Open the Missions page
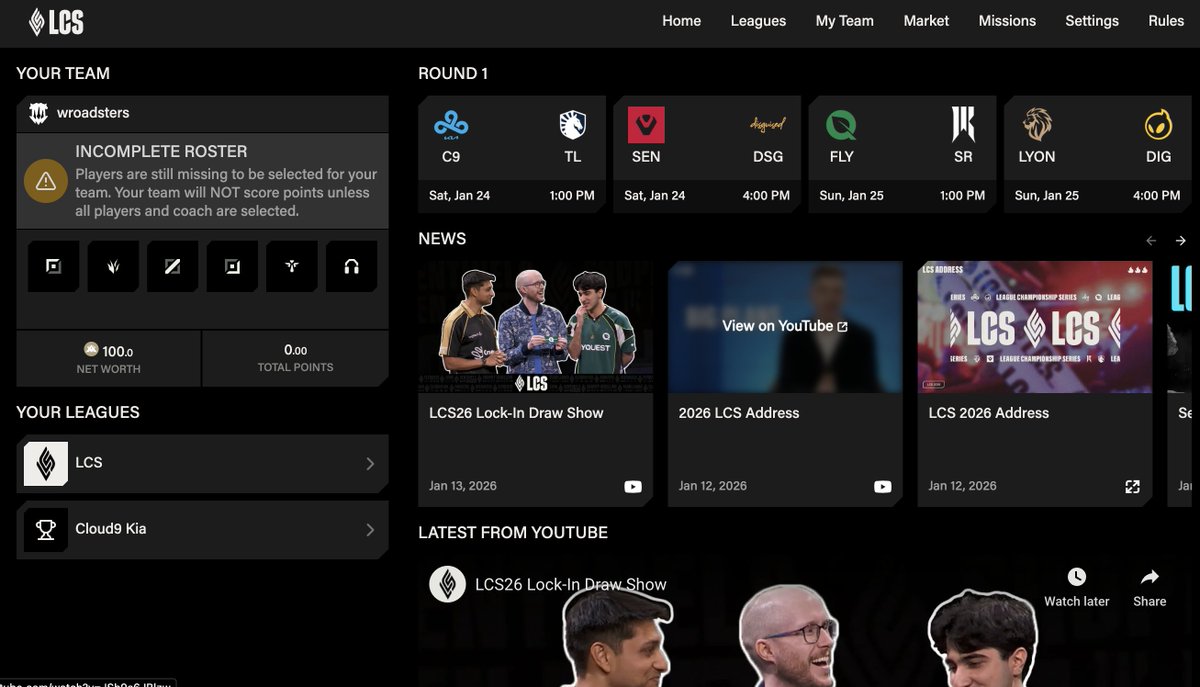The height and width of the screenshot is (687, 1200). [1007, 21]
